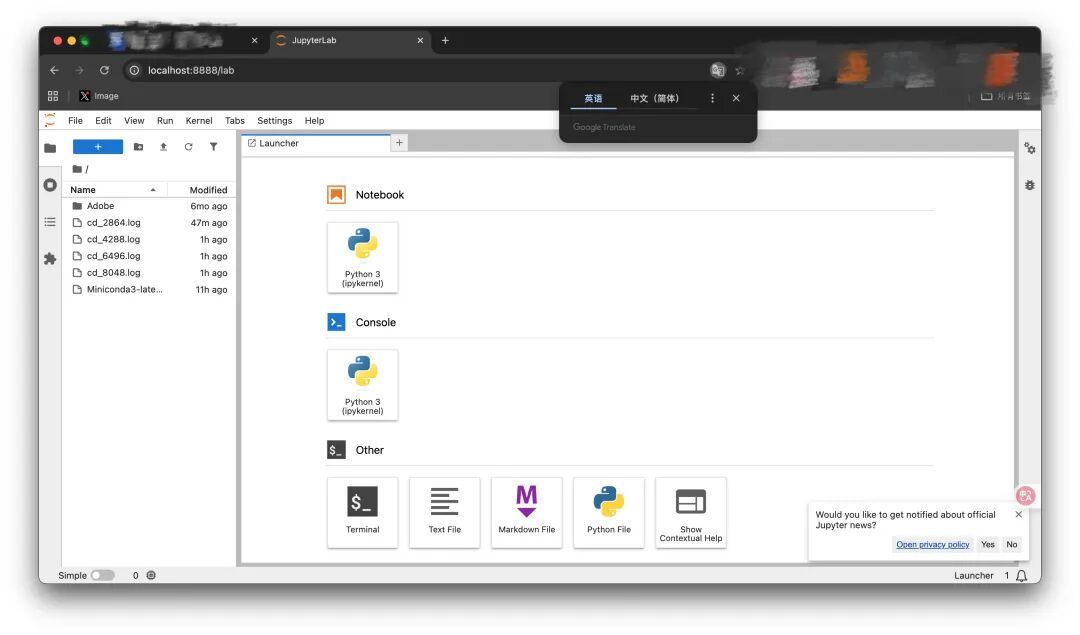Refresh the file browser list
Screen dimensions: 1080x635
[x=188, y=147]
